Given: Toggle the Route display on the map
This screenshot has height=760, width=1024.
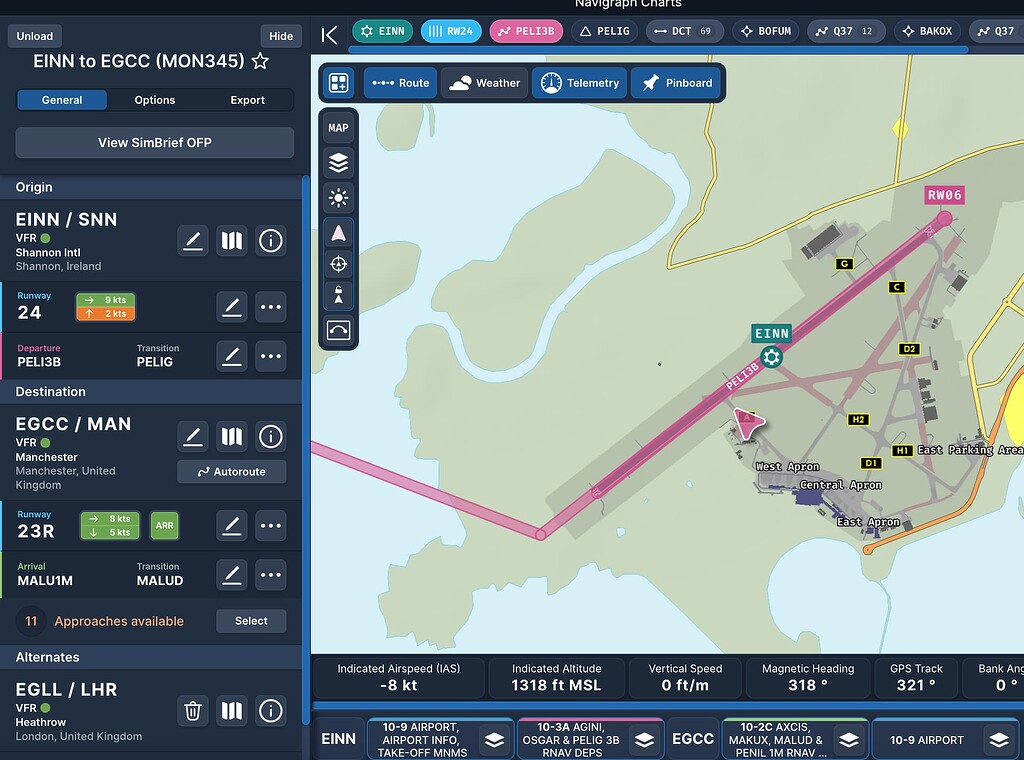Looking at the screenshot, I should pyautogui.click(x=400, y=83).
